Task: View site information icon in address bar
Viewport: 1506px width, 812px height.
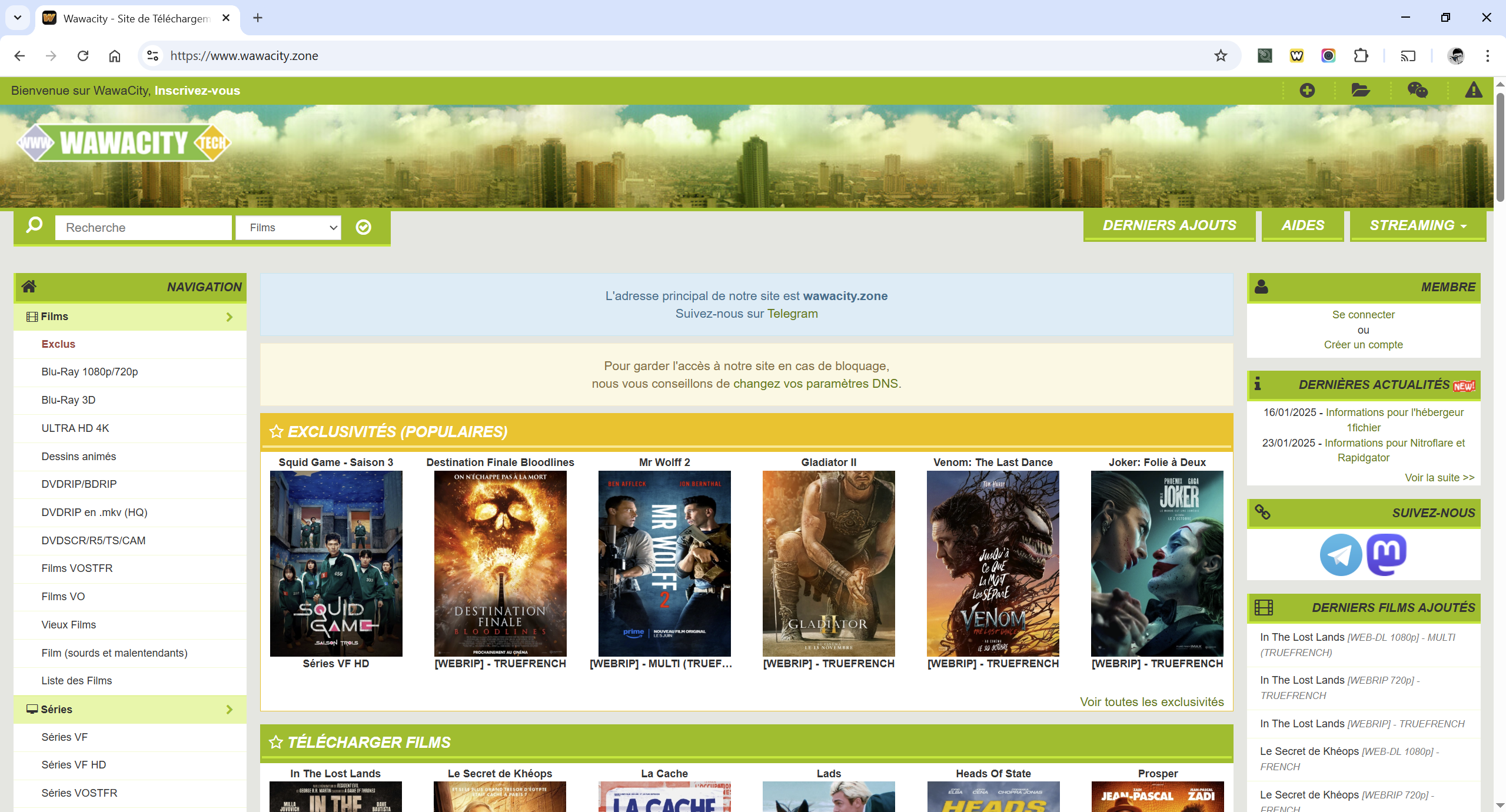Action: (153, 56)
